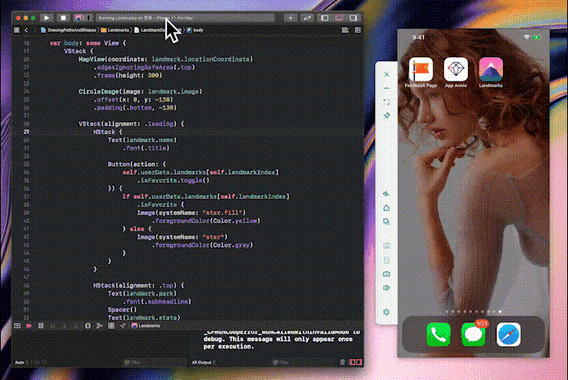This screenshot has width=568, height=380.
Task: Toggle the inspectors panel visibility button
Action: (354, 18)
